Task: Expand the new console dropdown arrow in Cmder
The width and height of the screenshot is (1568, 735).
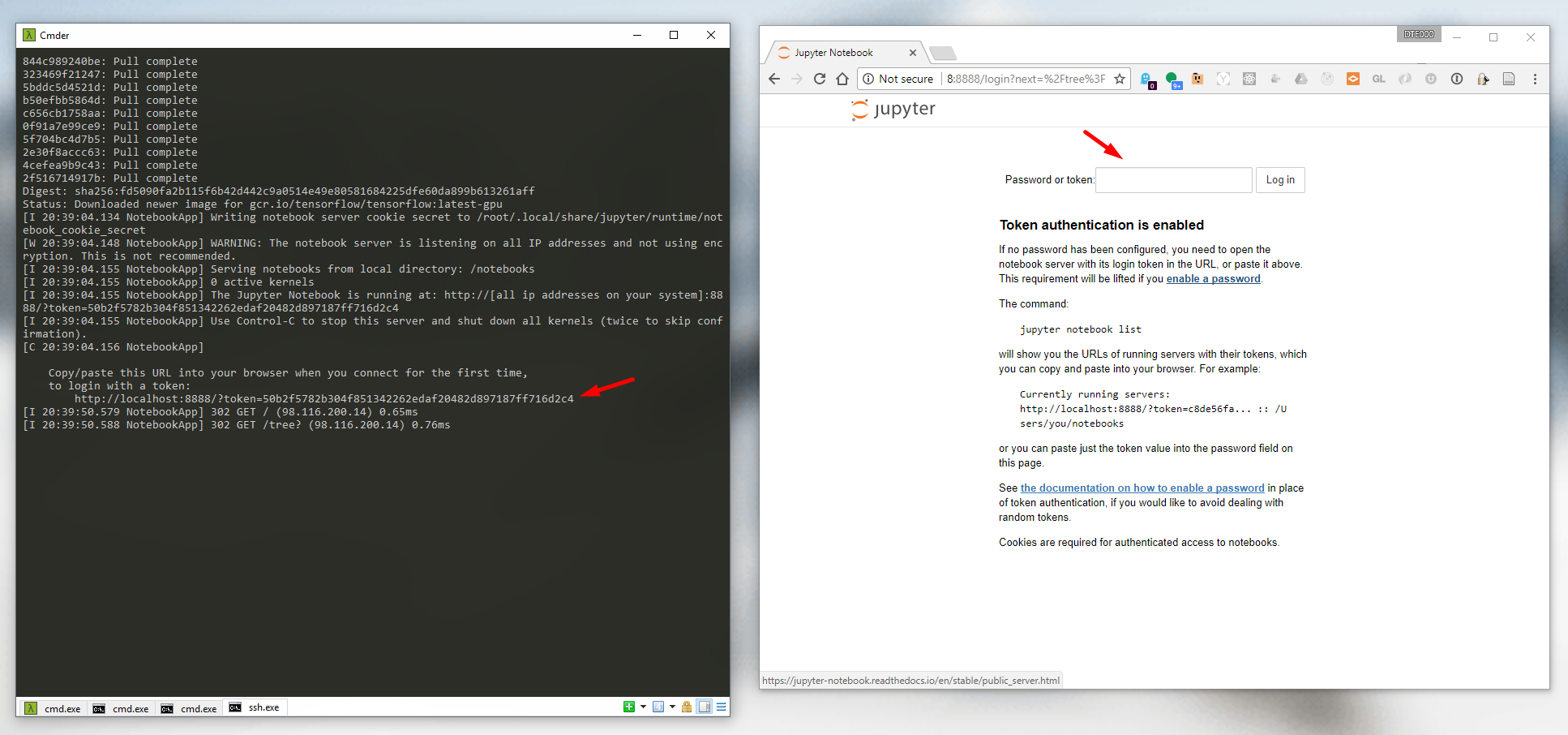Action: coord(643,707)
